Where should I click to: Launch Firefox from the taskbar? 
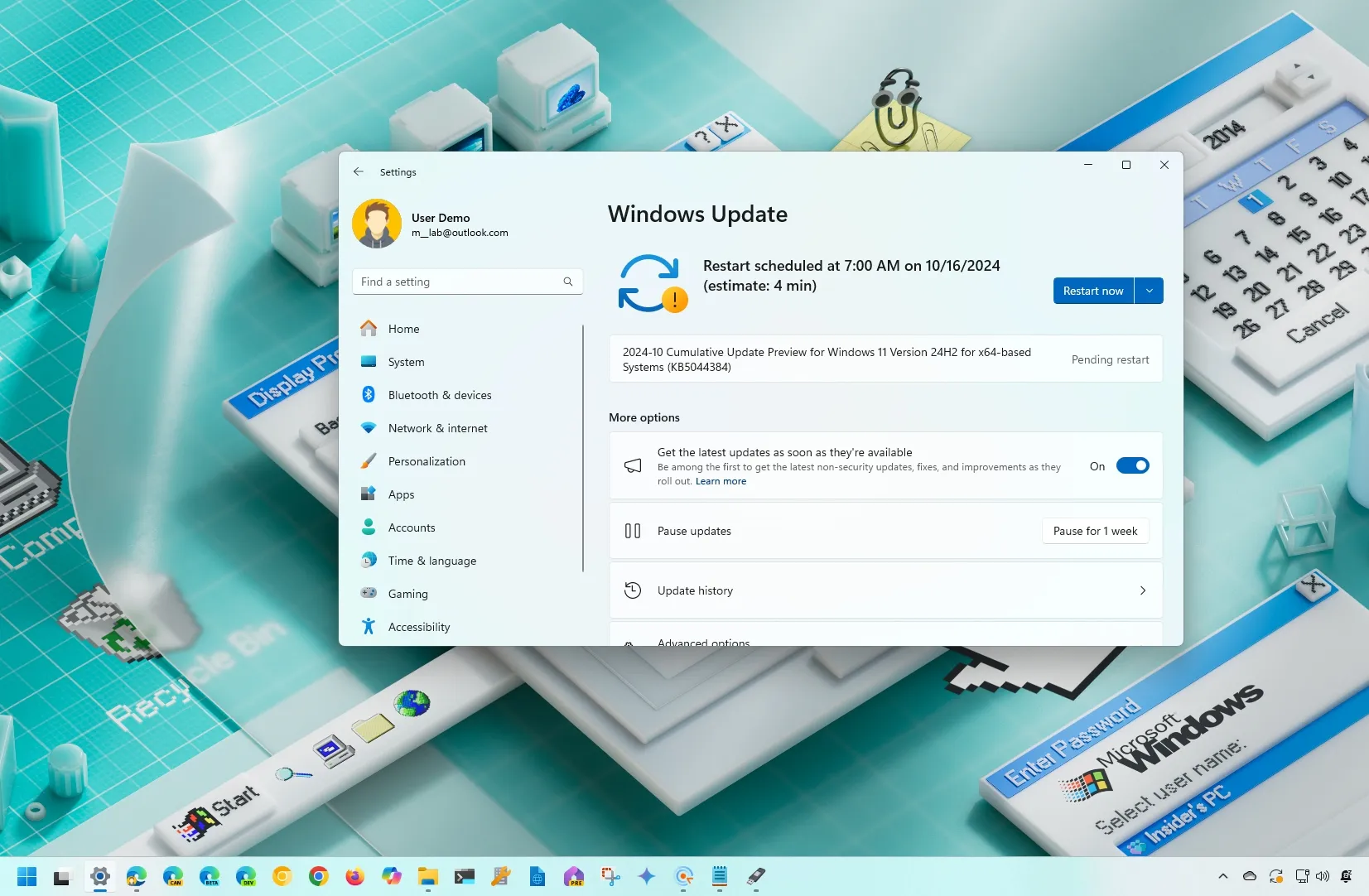click(355, 876)
